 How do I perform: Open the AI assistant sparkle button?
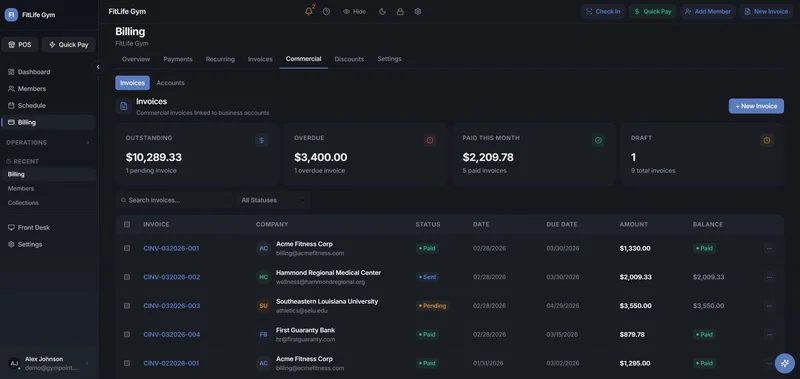[x=784, y=363]
